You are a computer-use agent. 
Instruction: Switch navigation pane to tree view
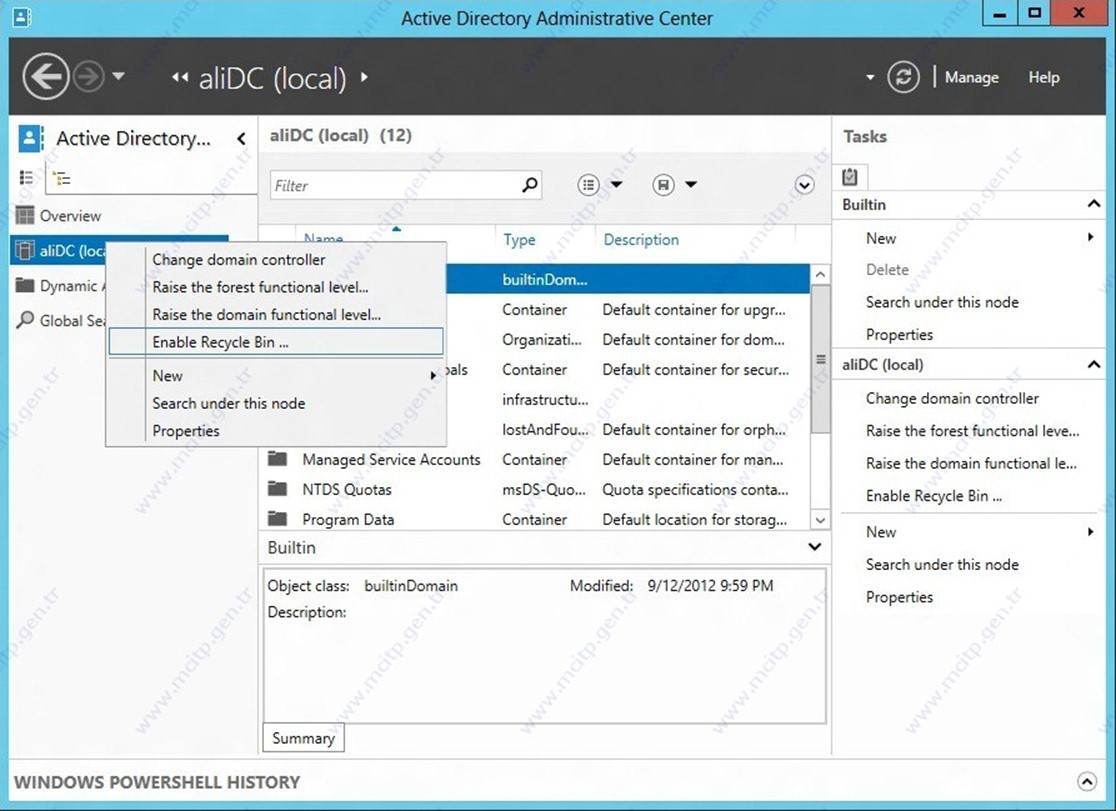[63, 178]
